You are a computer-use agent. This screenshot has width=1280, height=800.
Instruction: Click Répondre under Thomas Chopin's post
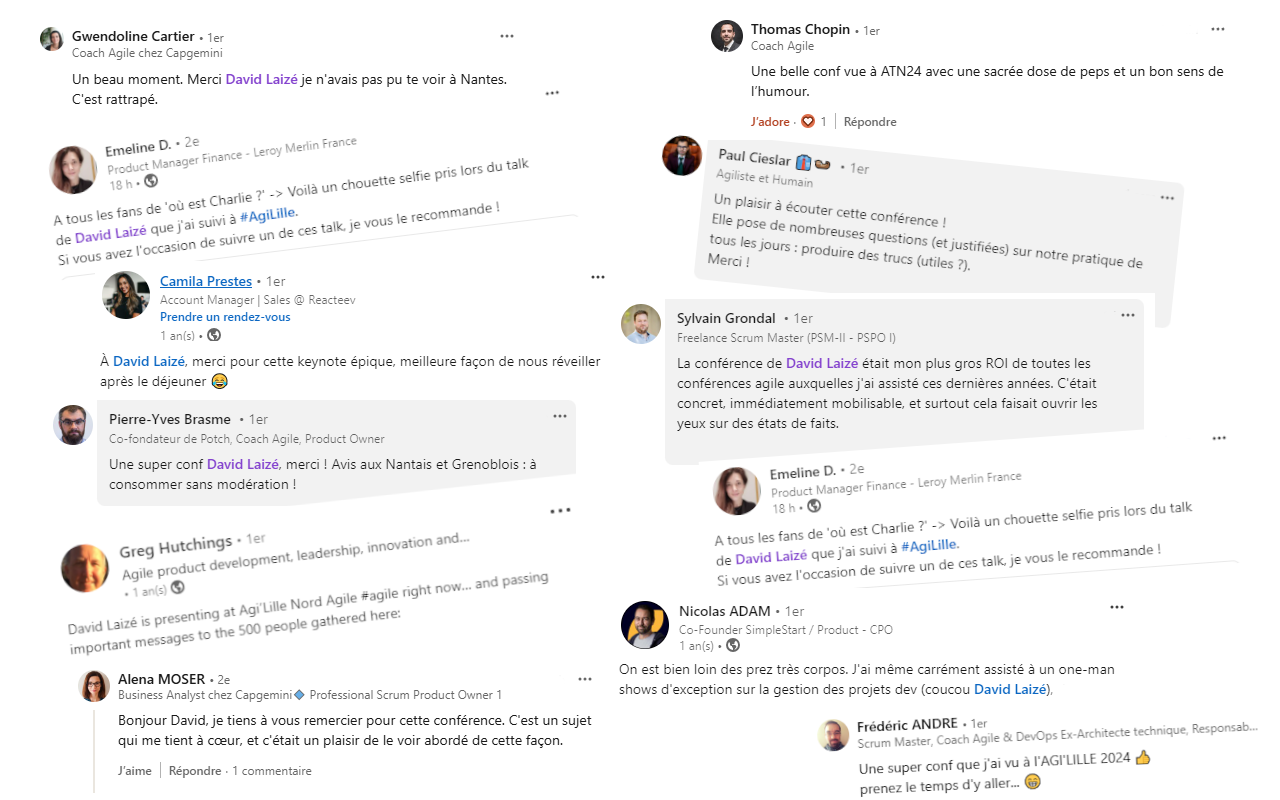[870, 120]
